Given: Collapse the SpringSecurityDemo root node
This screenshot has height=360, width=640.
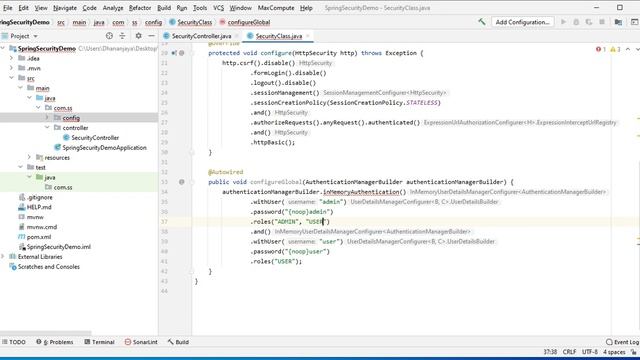Looking at the screenshot, I should click(3, 49).
